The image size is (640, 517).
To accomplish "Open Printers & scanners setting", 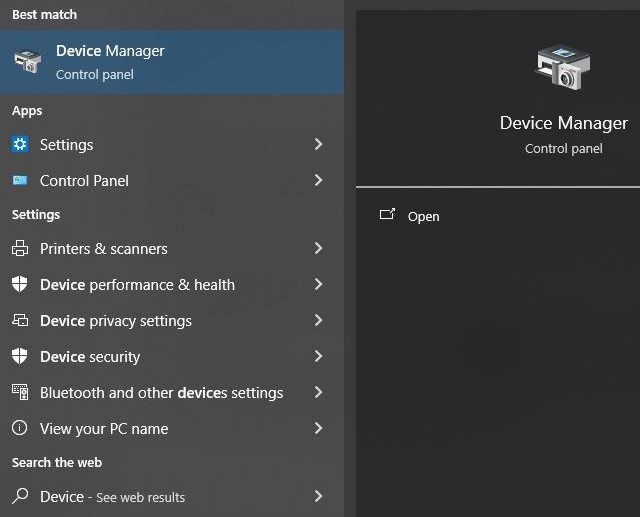I will [x=172, y=249].
